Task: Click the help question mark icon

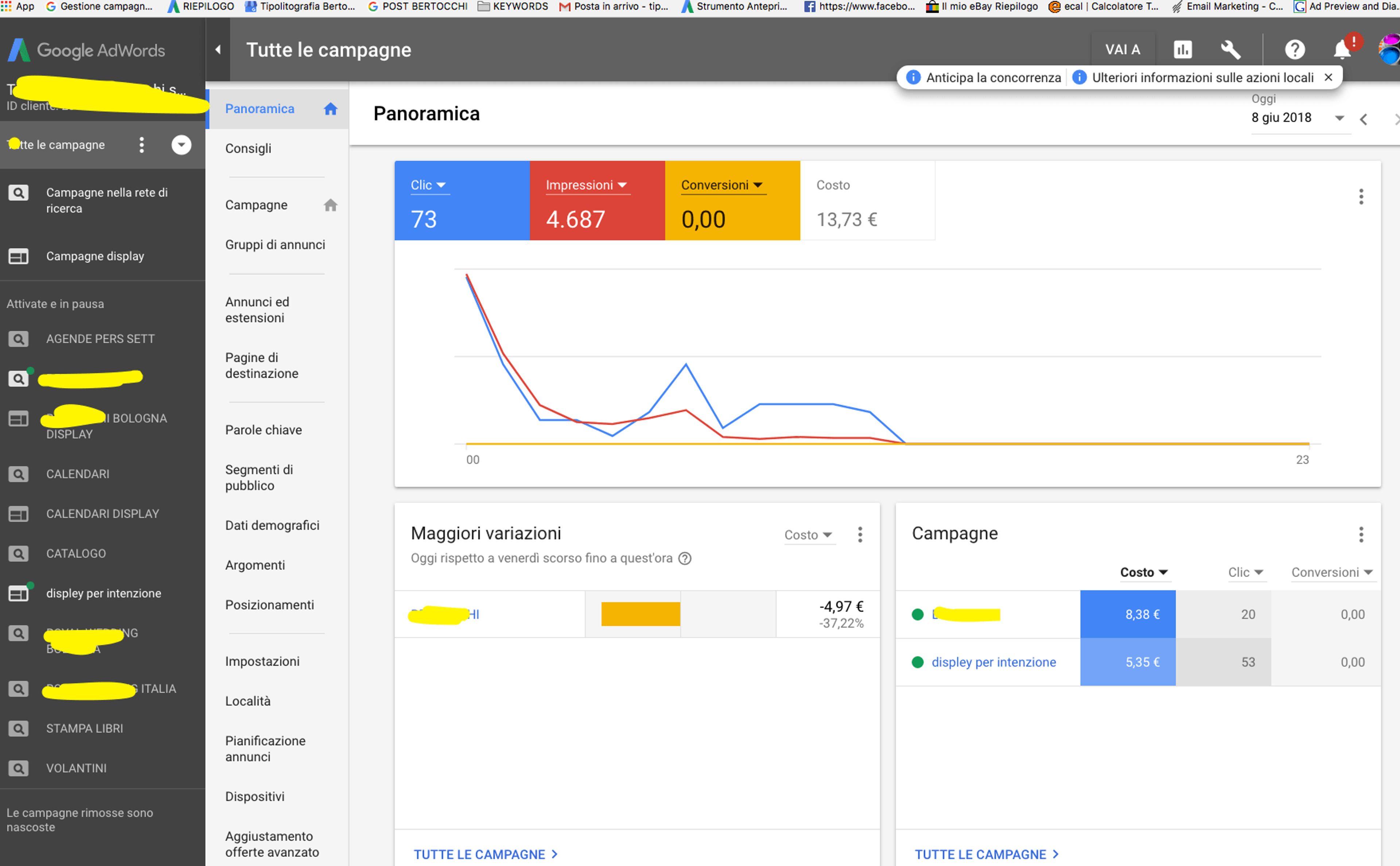Action: (1295, 50)
